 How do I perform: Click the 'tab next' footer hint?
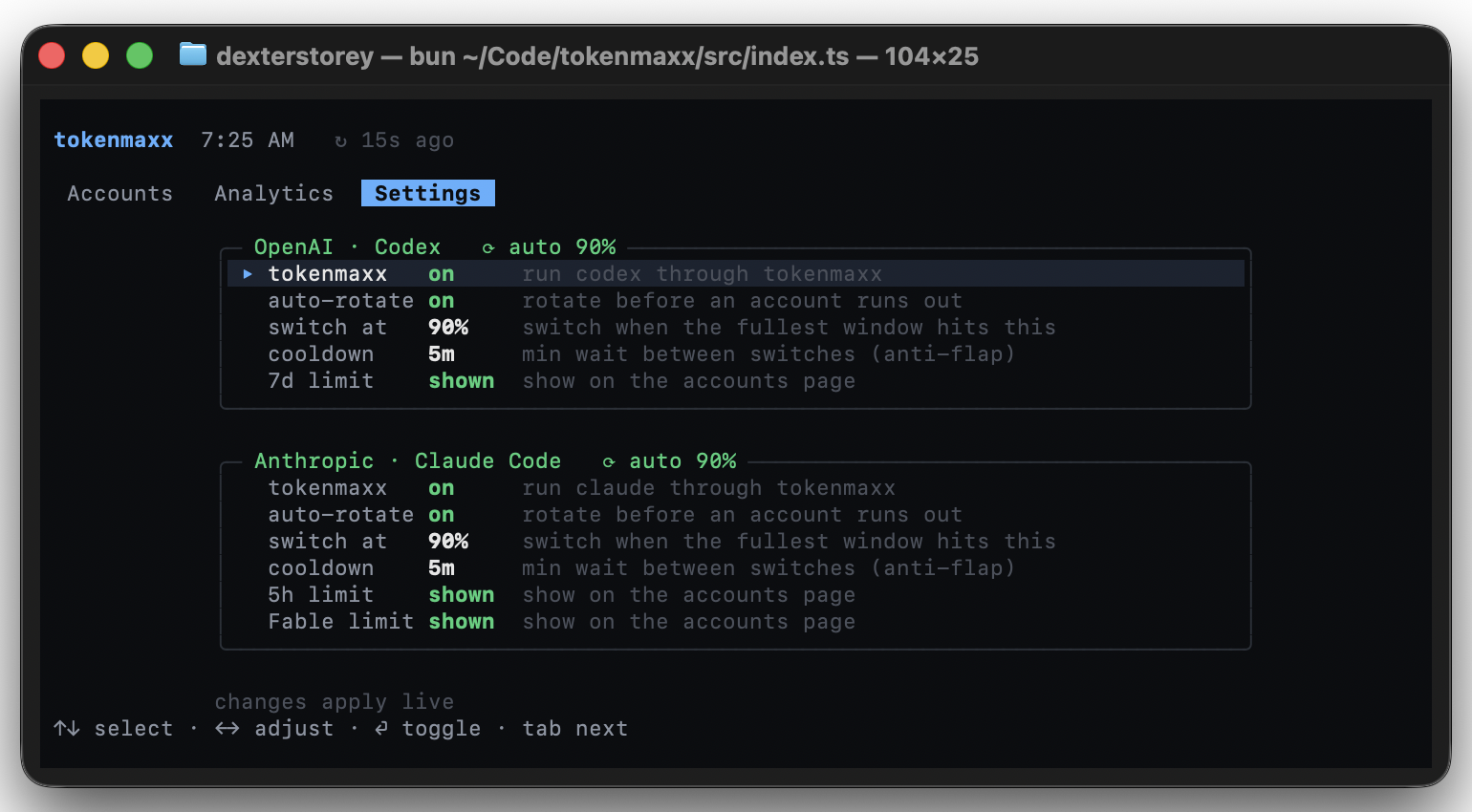coord(575,729)
